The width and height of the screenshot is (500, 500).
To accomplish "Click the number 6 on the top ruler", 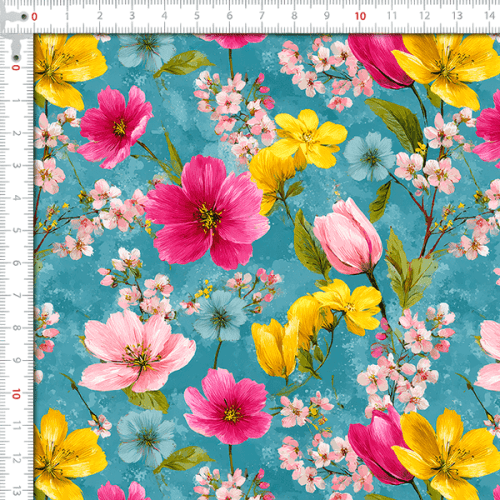I will [229, 16].
